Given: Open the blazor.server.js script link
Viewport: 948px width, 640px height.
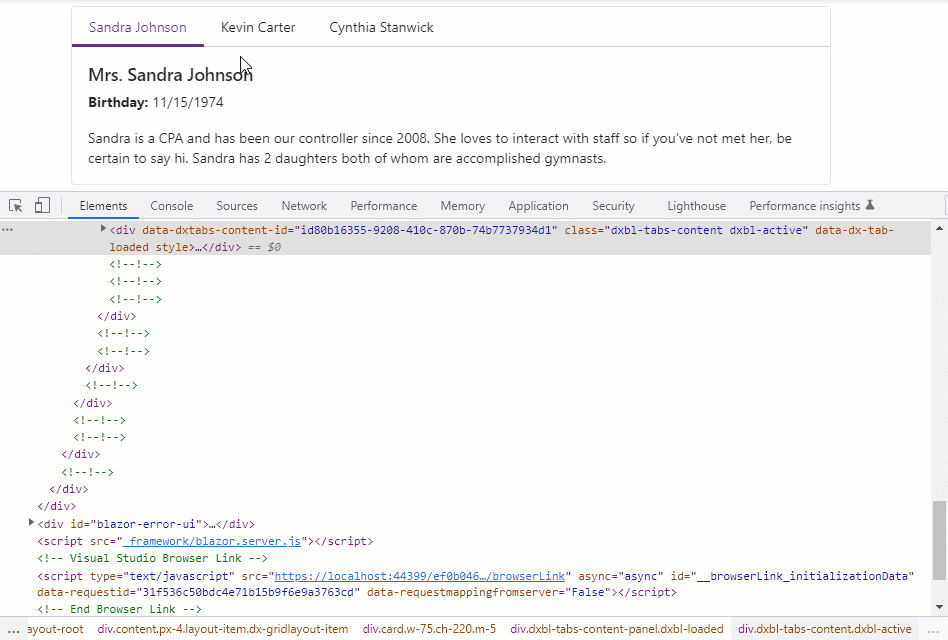Looking at the screenshot, I should click(212, 541).
